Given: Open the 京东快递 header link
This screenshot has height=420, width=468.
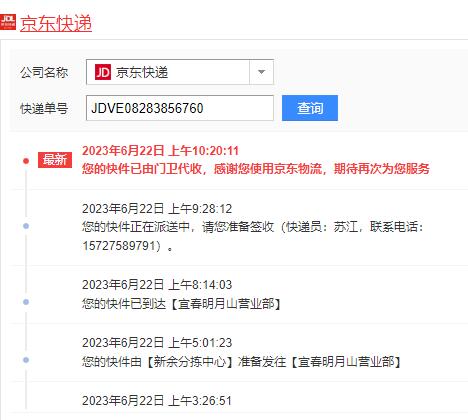Looking at the screenshot, I should click(56, 23).
